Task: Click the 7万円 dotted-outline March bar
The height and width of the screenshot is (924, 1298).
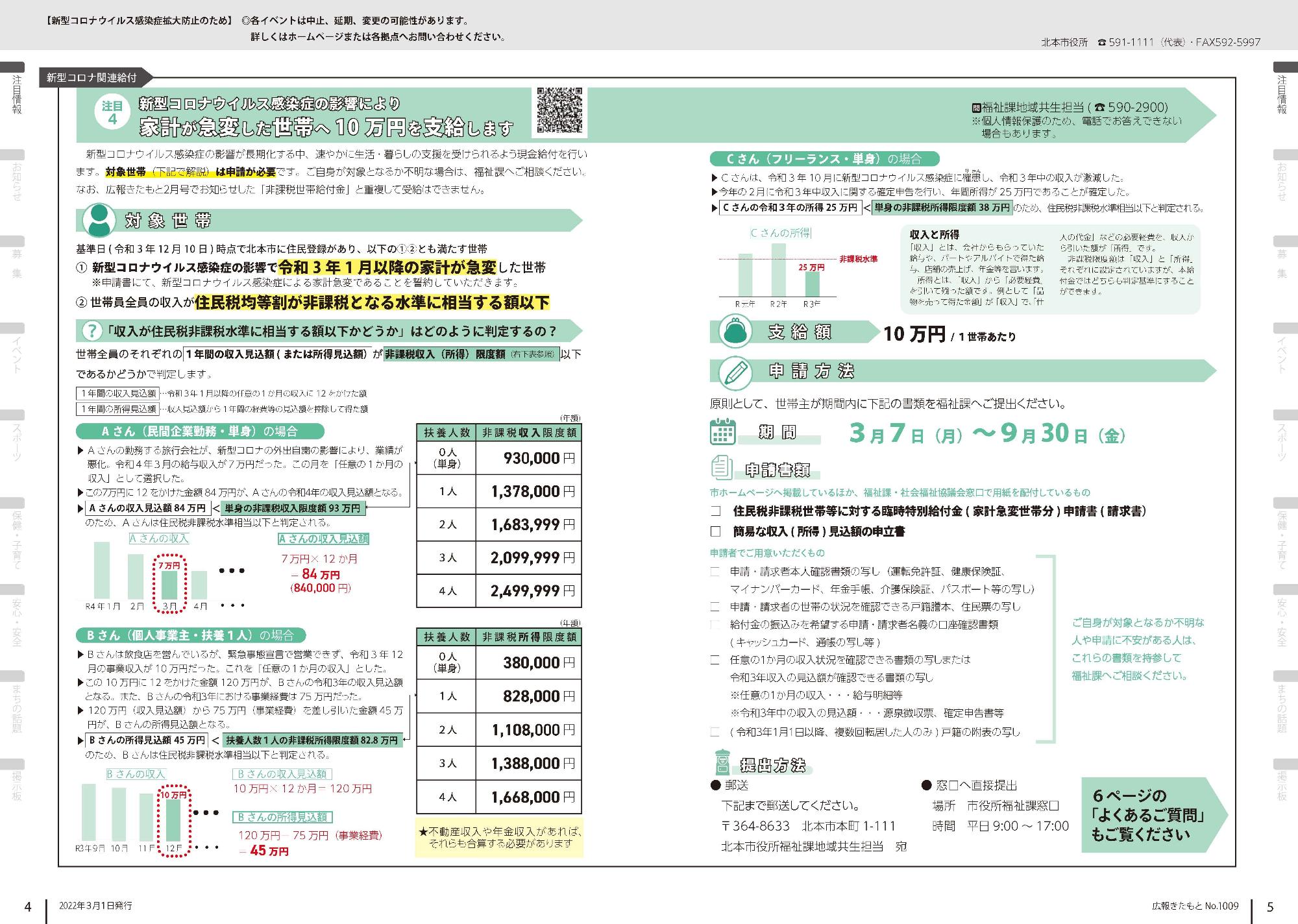Action: 169,583
